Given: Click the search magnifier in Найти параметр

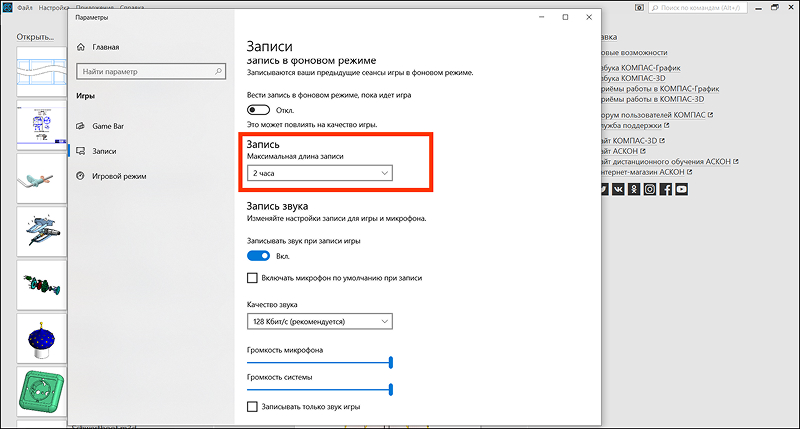Looking at the screenshot, I should 218,71.
